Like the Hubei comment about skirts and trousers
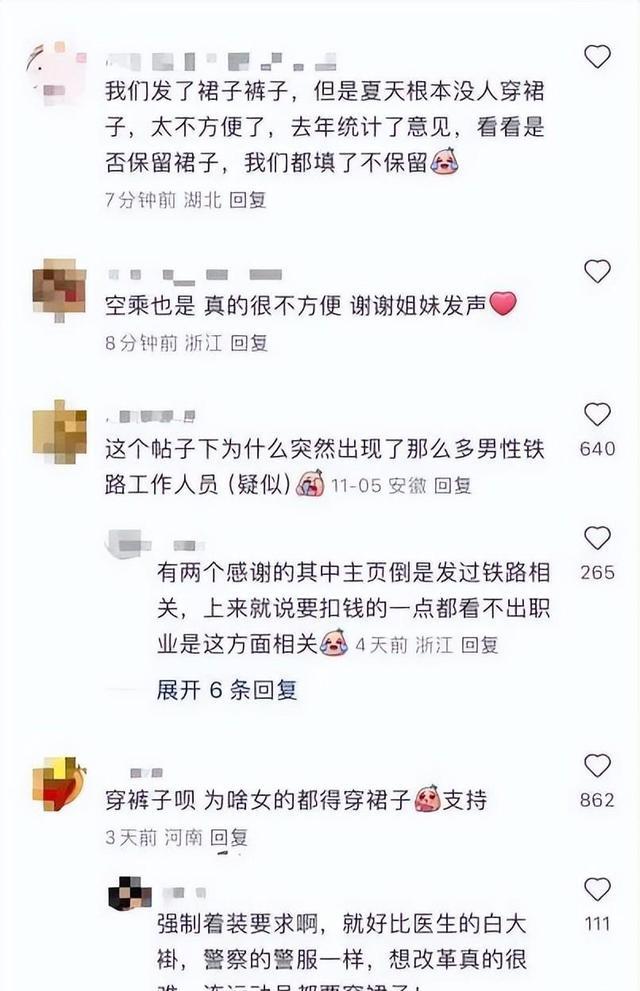 click(597, 57)
